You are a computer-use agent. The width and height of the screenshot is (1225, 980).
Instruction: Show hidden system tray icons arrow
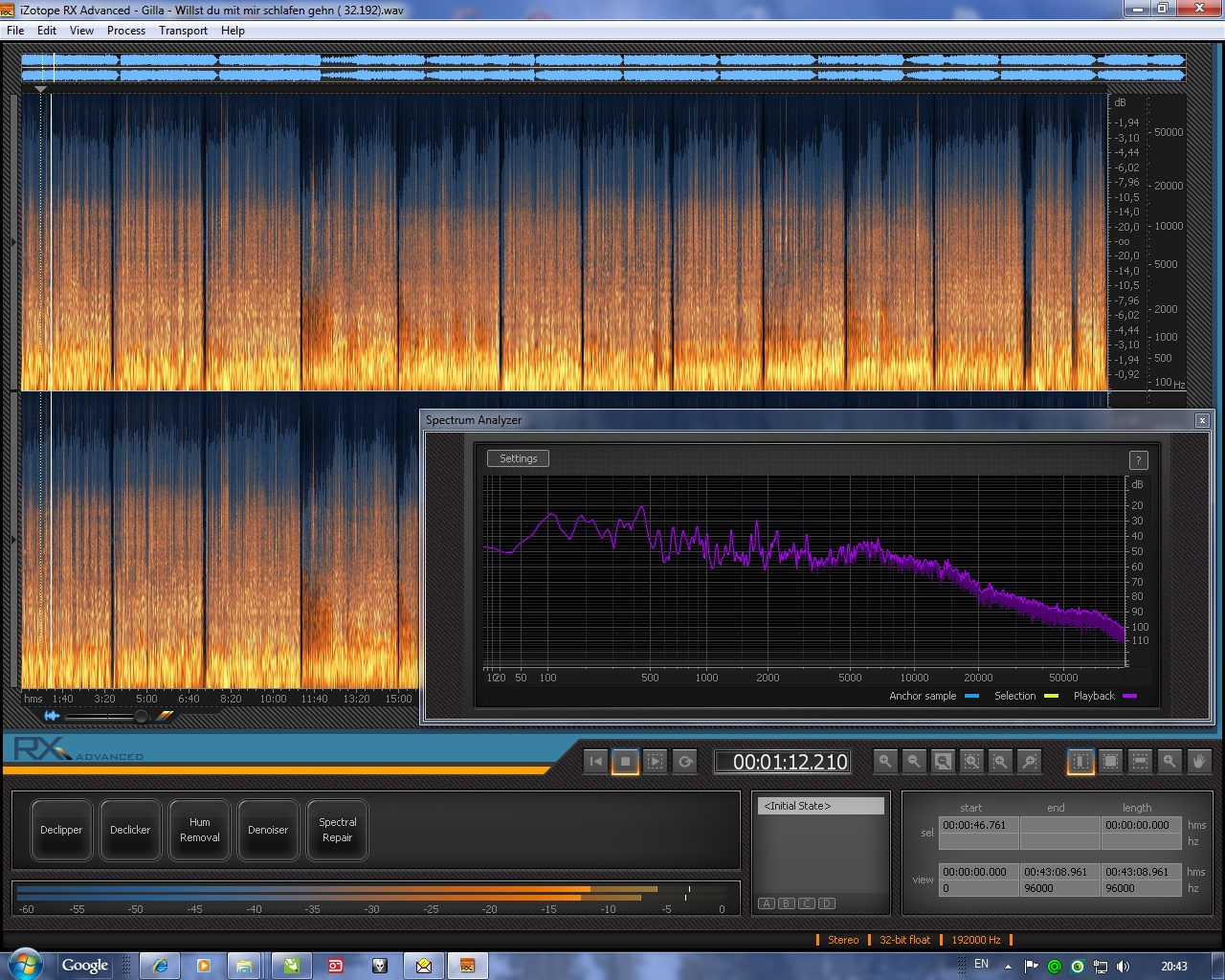1008,967
